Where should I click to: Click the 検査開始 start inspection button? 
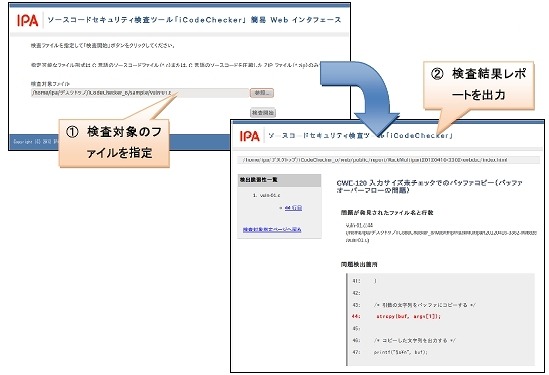263,113
